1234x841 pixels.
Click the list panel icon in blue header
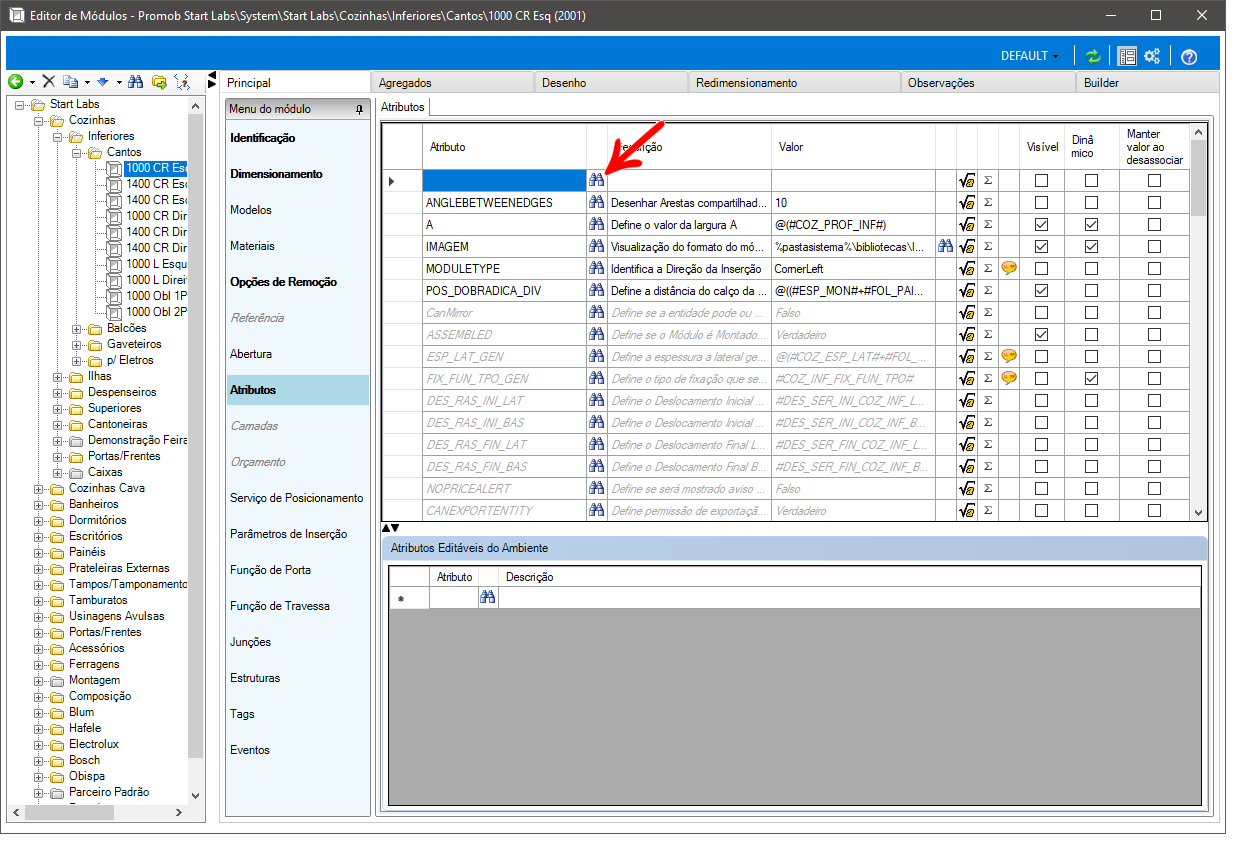pyautogui.click(x=1127, y=56)
